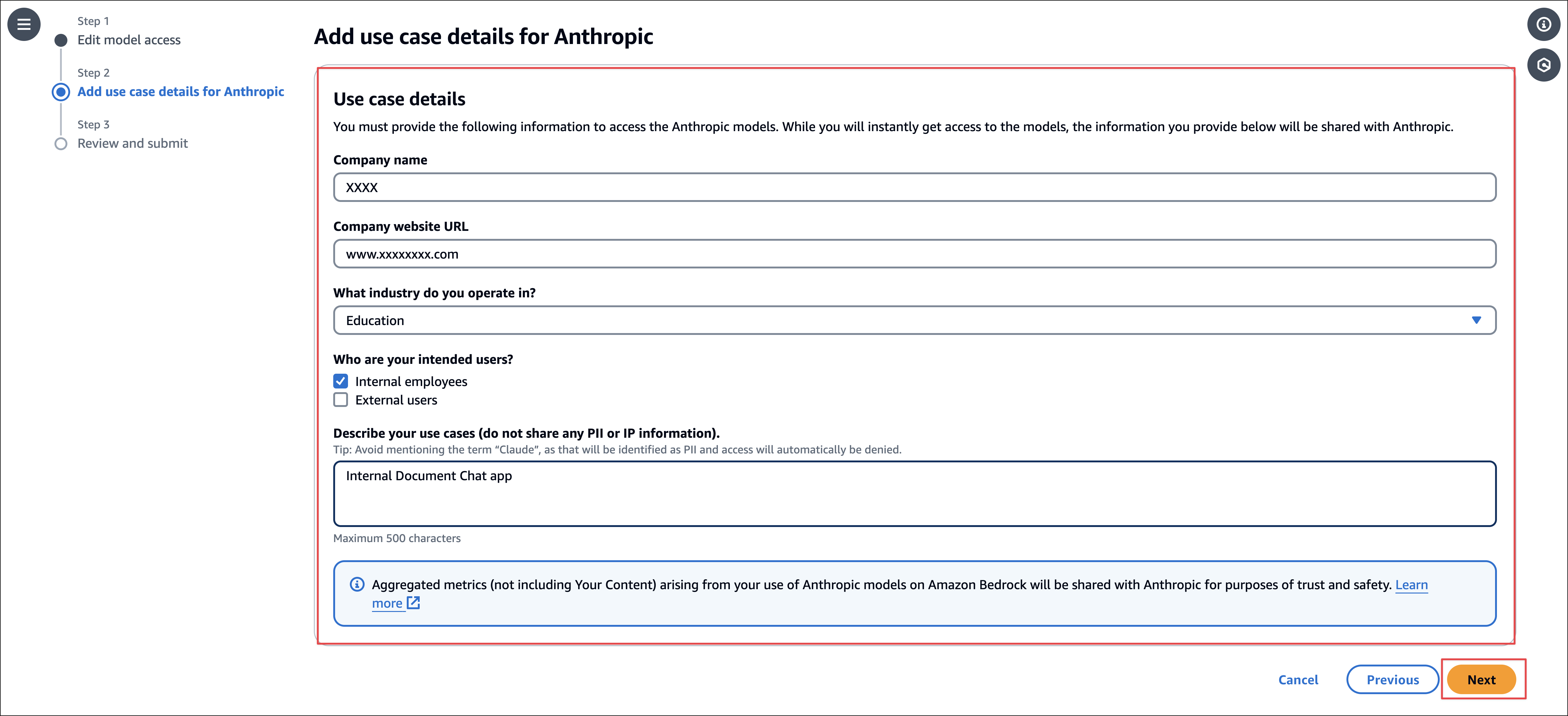Open the hamburger navigation menu
Viewport: 1568px width, 716px height.
coord(24,24)
